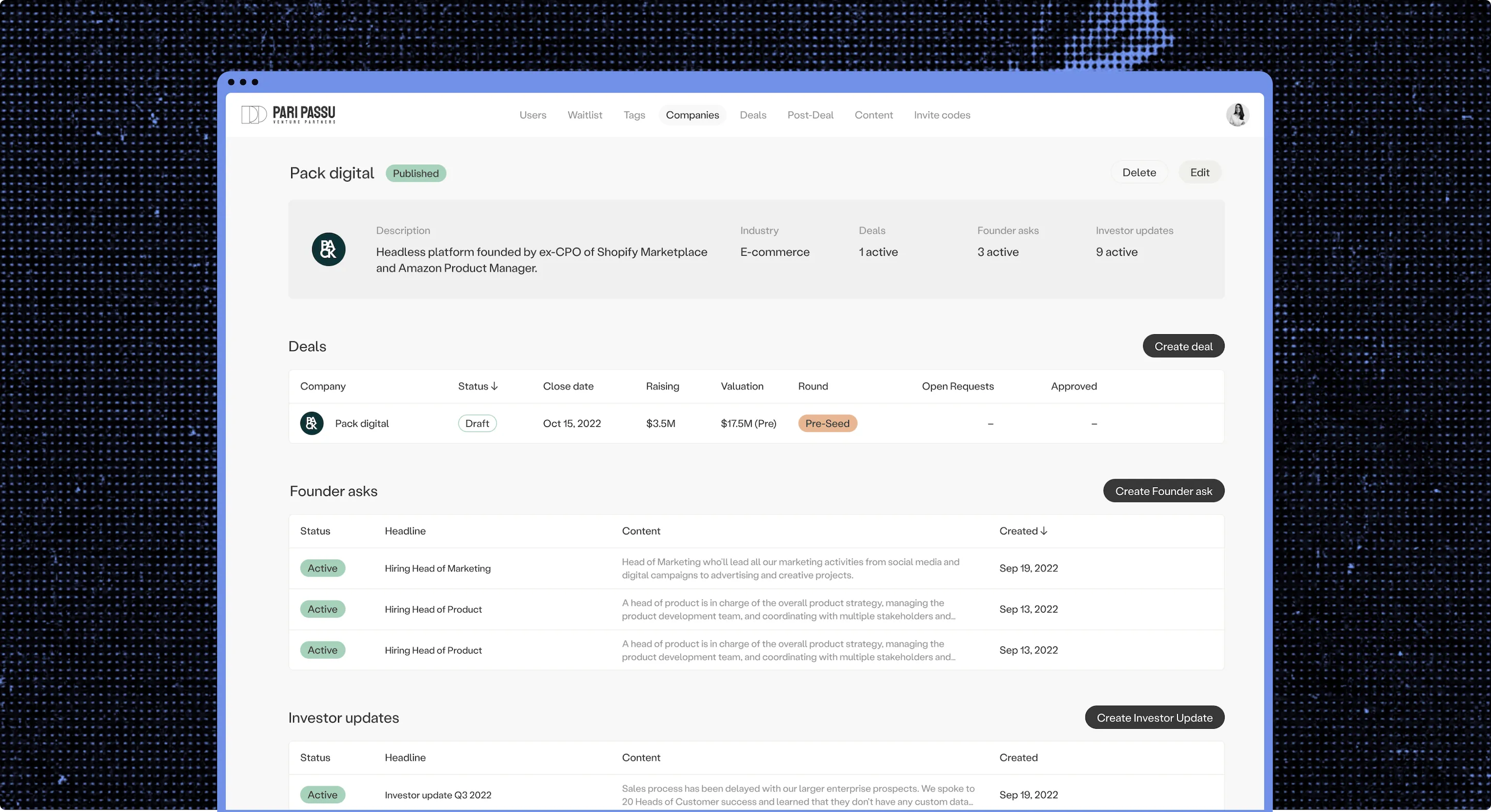Click the Oct 15, 2022 close date
The width and height of the screenshot is (1491, 812).
tap(572, 423)
